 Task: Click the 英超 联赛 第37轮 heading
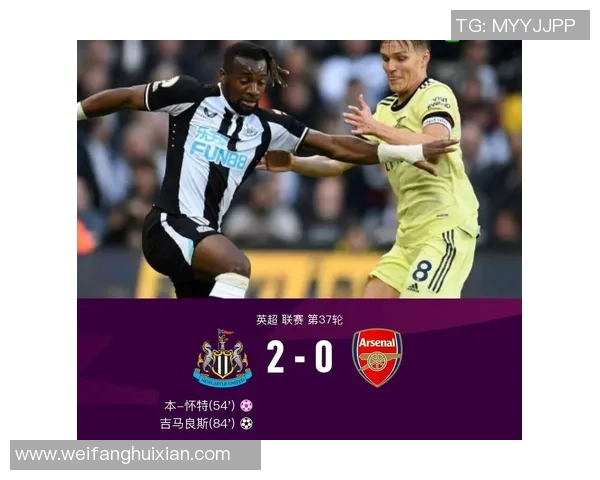(x=299, y=320)
